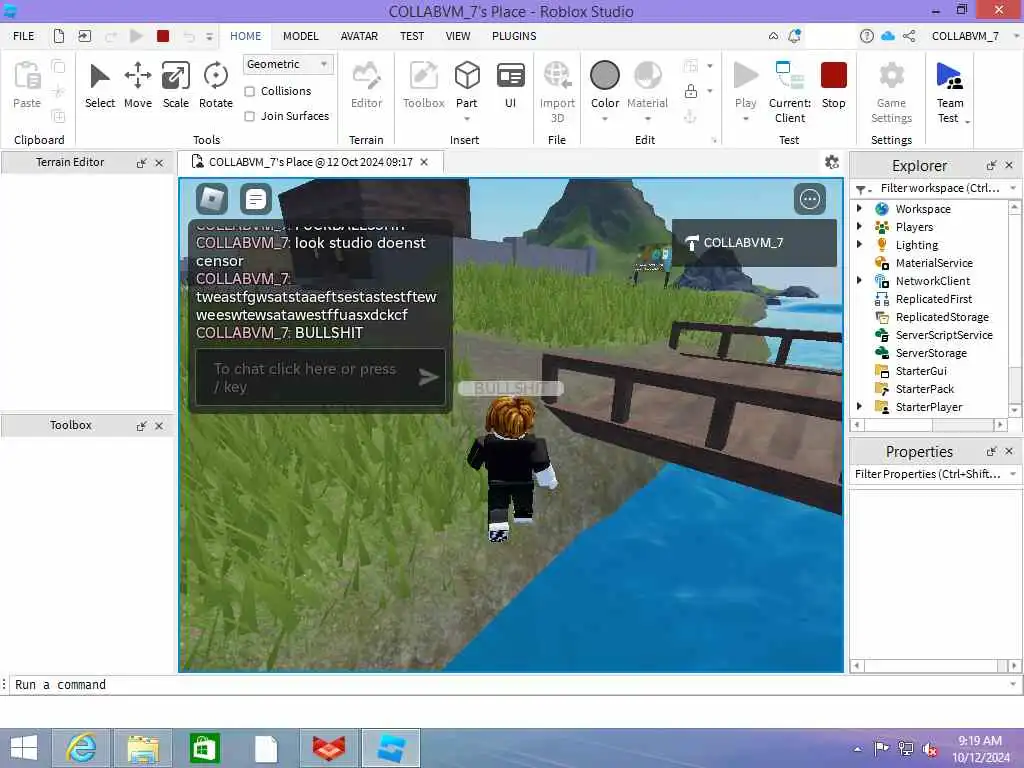
Task: Switch to the AVATAR ribbon tab
Action: 359,36
